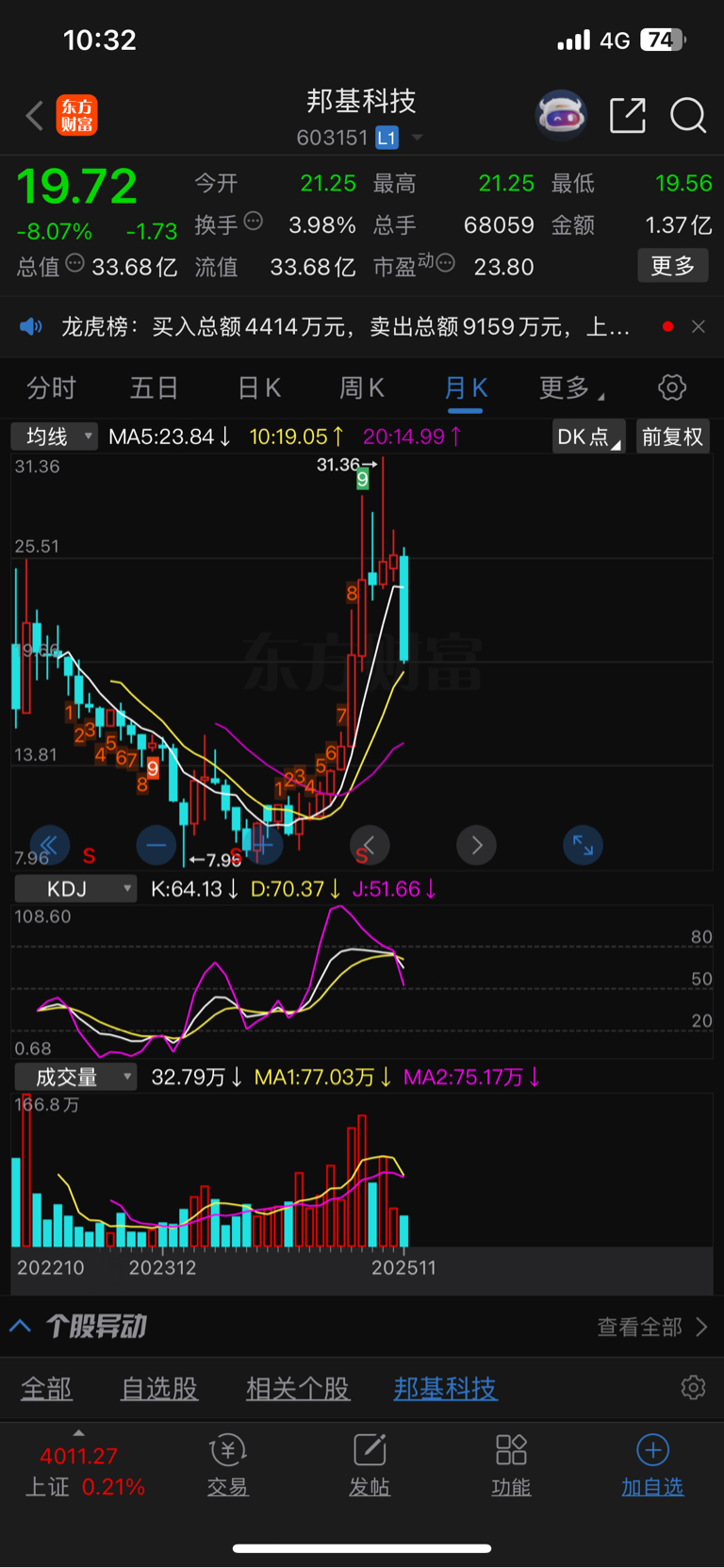Image resolution: width=724 pixels, height=1568 pixels.
Task: Select the 自选股 filter tab
Action: [x=159, y=1389]
